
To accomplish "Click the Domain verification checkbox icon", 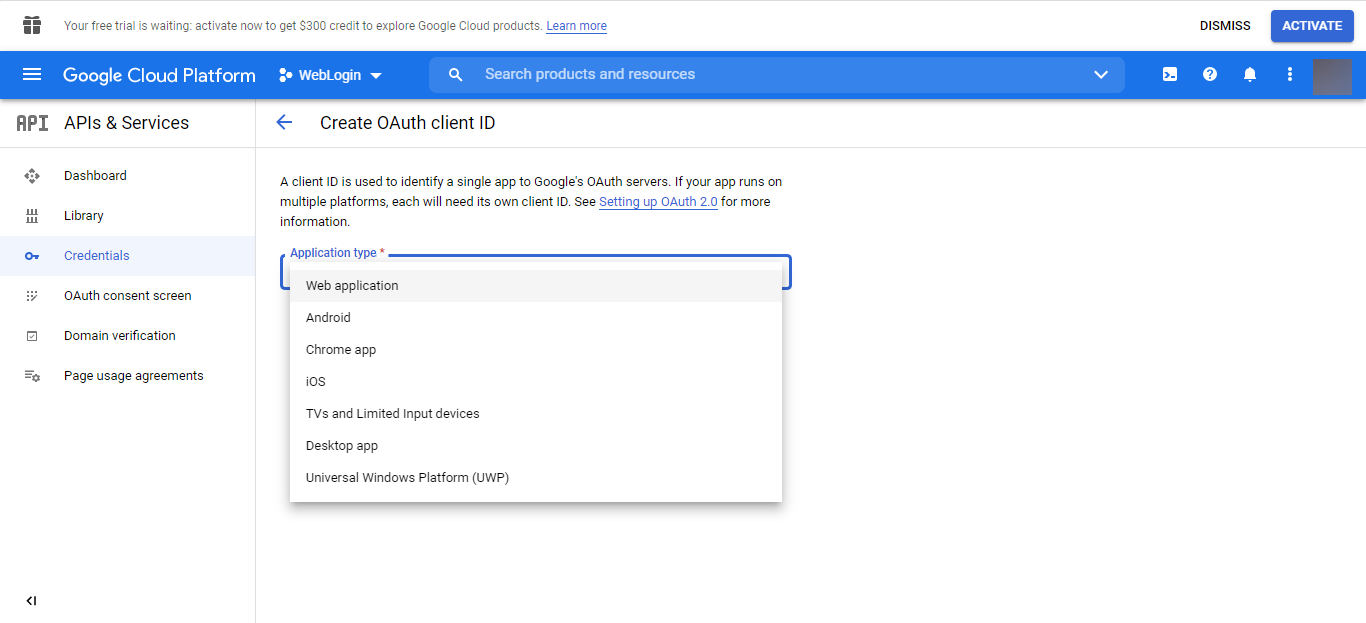I will [32, 336].
